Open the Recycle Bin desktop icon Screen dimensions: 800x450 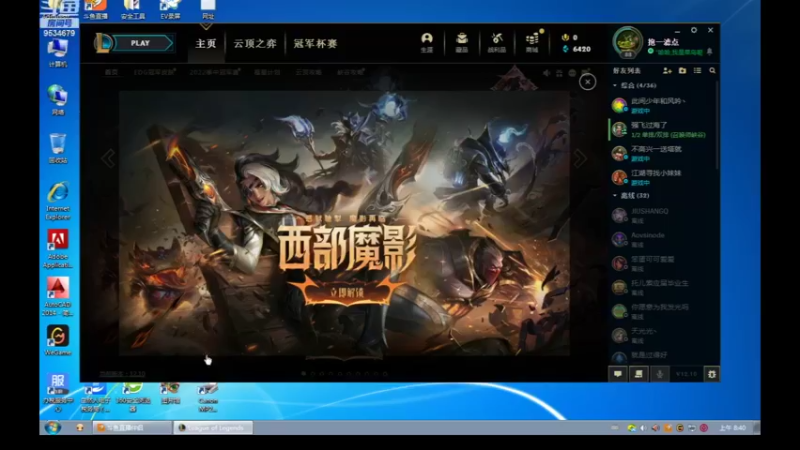coord(58,148)
